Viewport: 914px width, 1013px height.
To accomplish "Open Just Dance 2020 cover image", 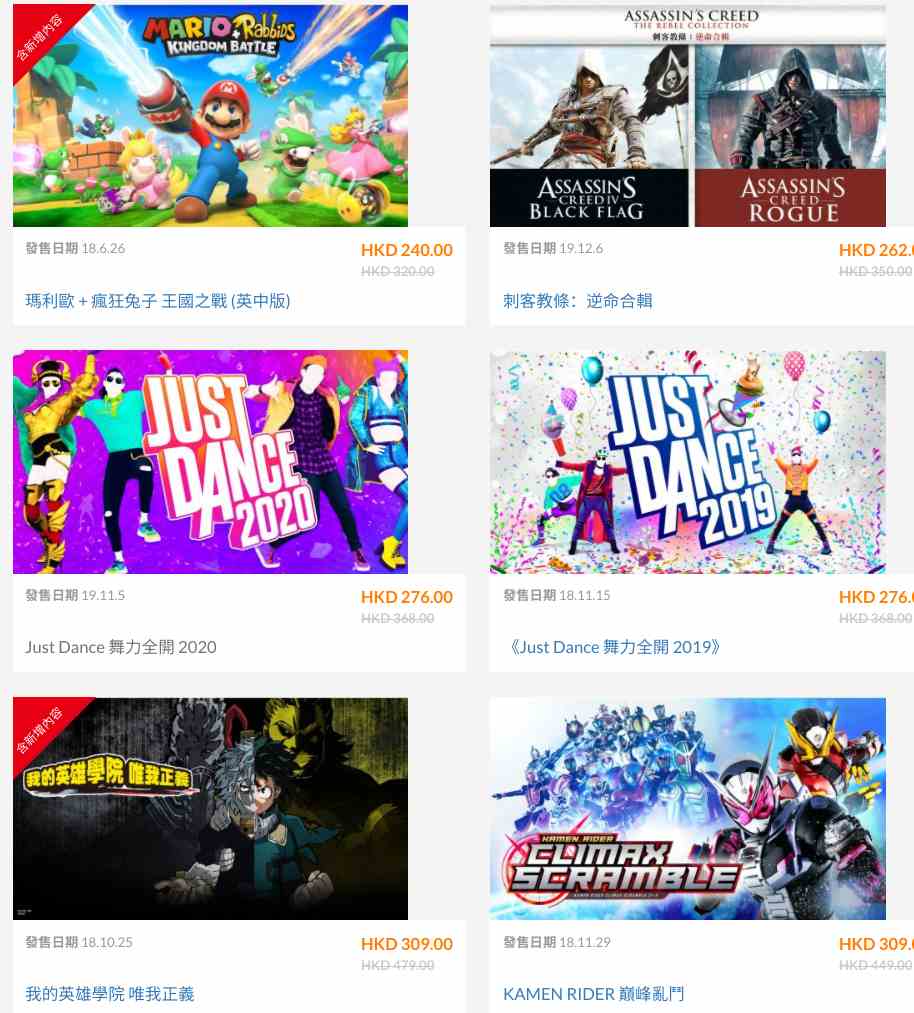I will pos(211,462).
